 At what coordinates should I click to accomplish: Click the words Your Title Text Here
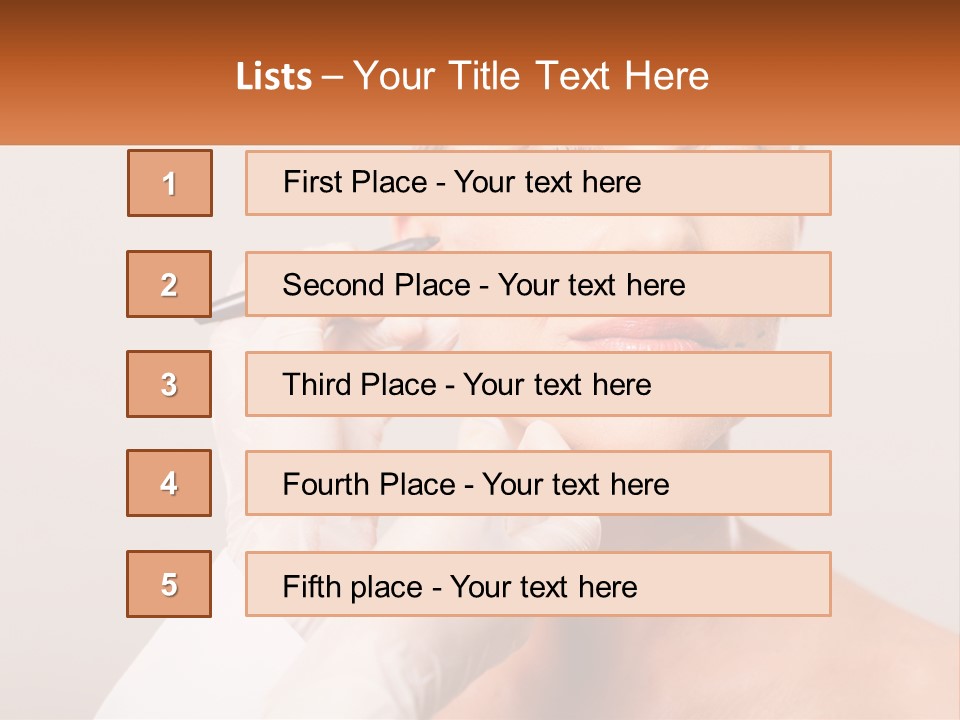pos(531,76)
